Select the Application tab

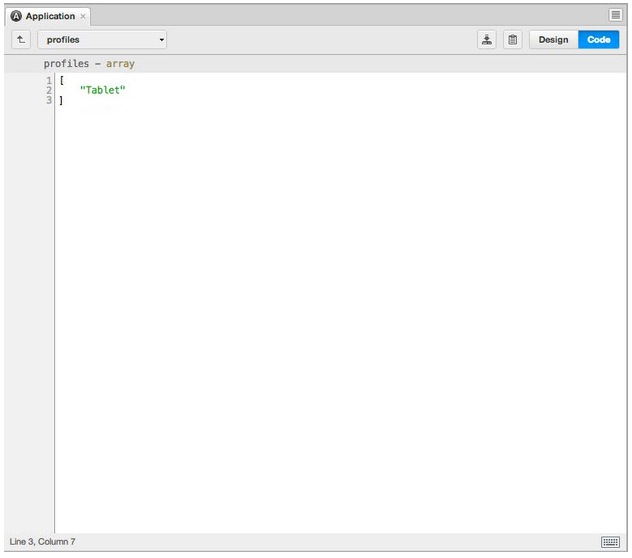click(x=50, y=16)
